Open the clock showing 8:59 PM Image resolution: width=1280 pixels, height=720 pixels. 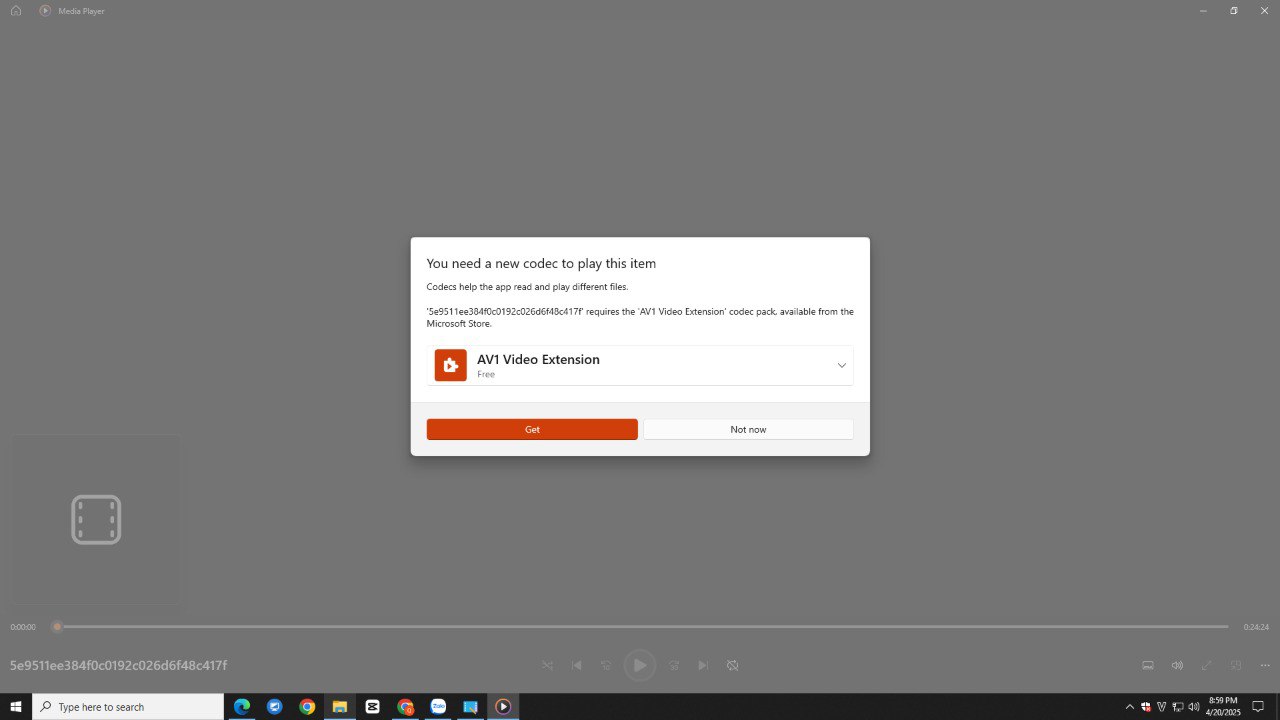coord(1222,706)
